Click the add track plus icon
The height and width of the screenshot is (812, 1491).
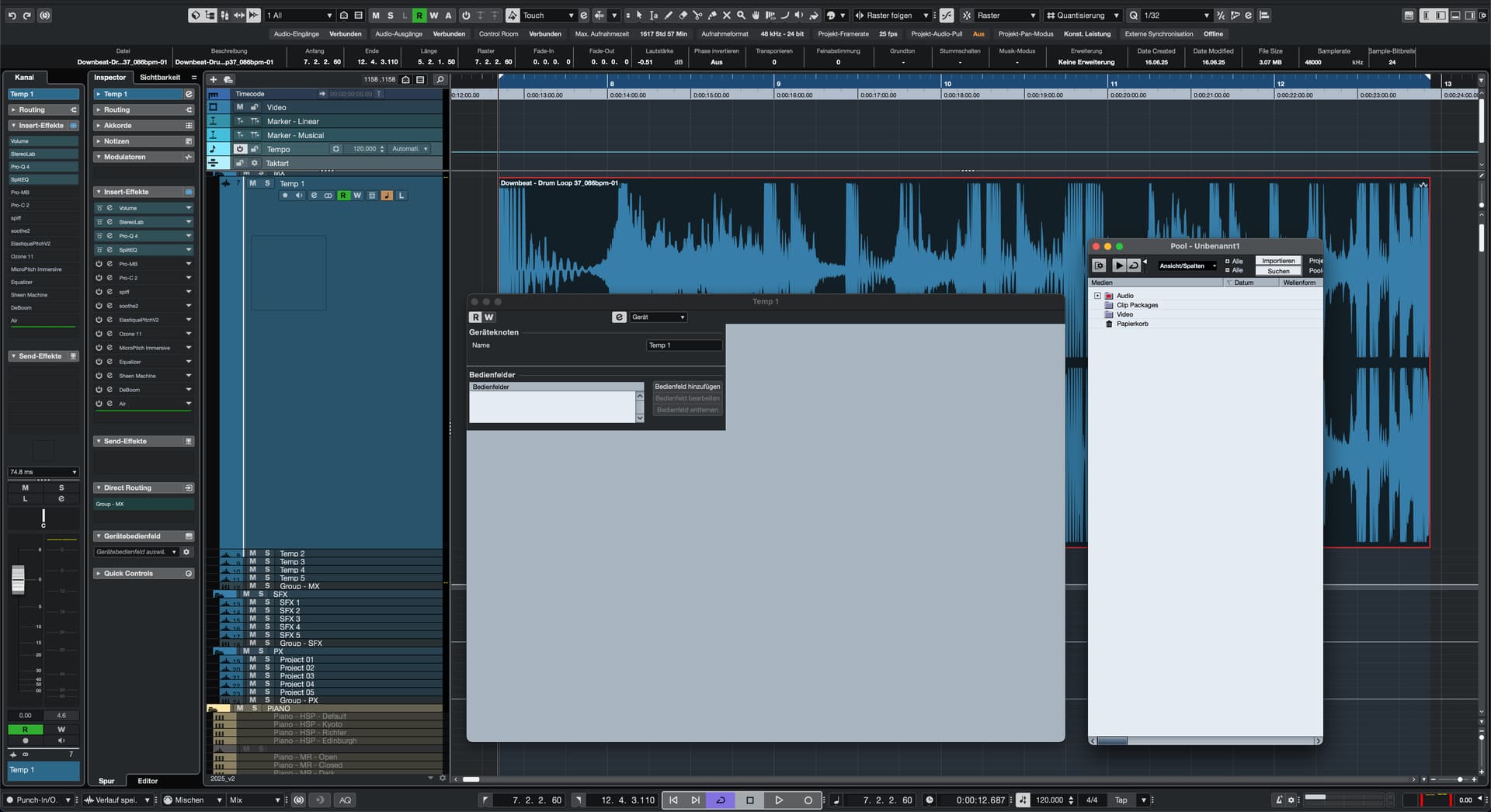click(214, 79)
